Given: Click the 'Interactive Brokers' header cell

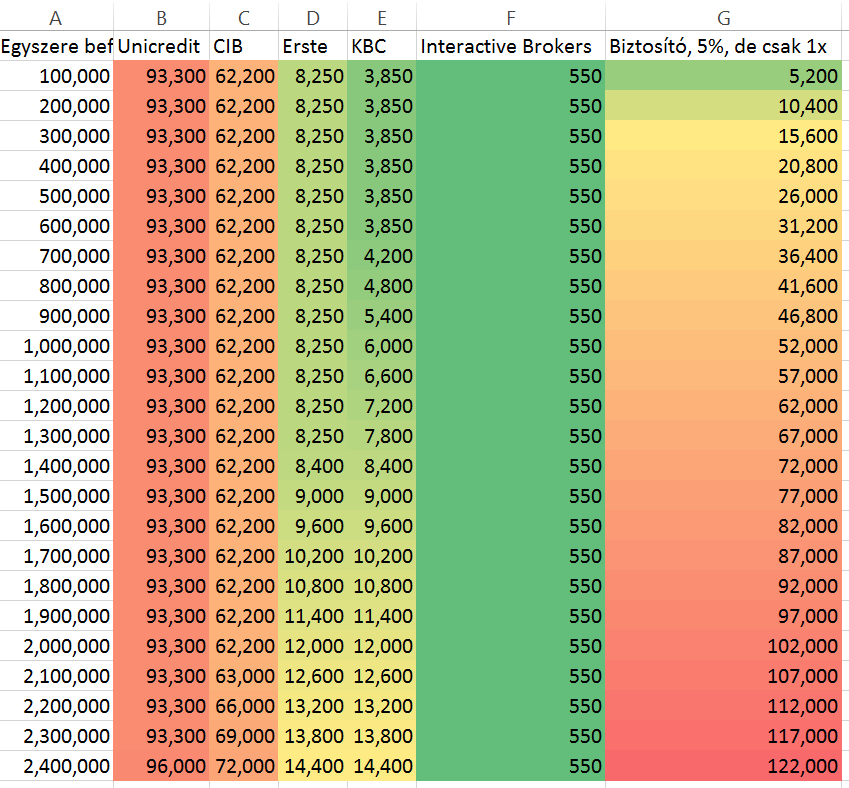Looking at the screenshot, I should click(511, 46).
